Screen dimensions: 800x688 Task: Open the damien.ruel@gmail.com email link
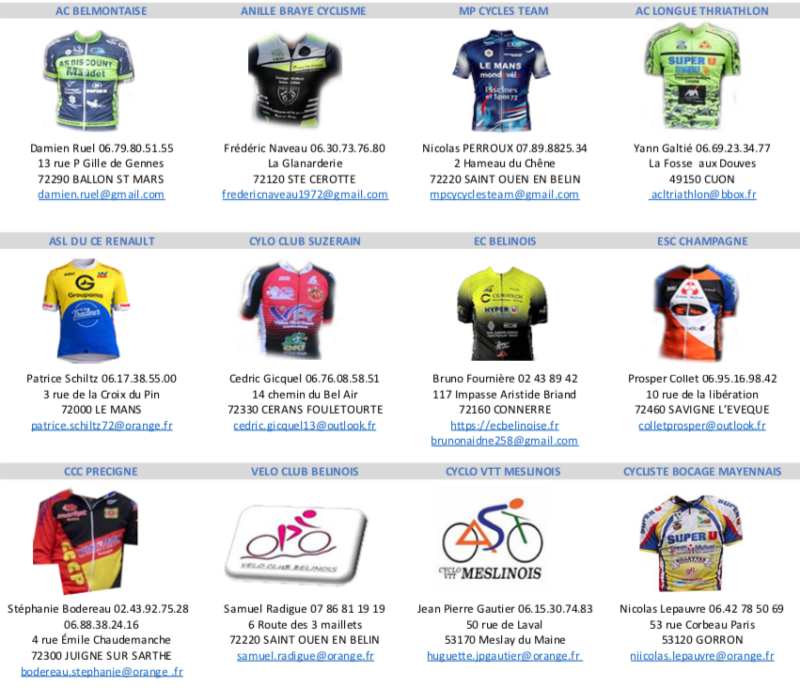coord(101,194)
